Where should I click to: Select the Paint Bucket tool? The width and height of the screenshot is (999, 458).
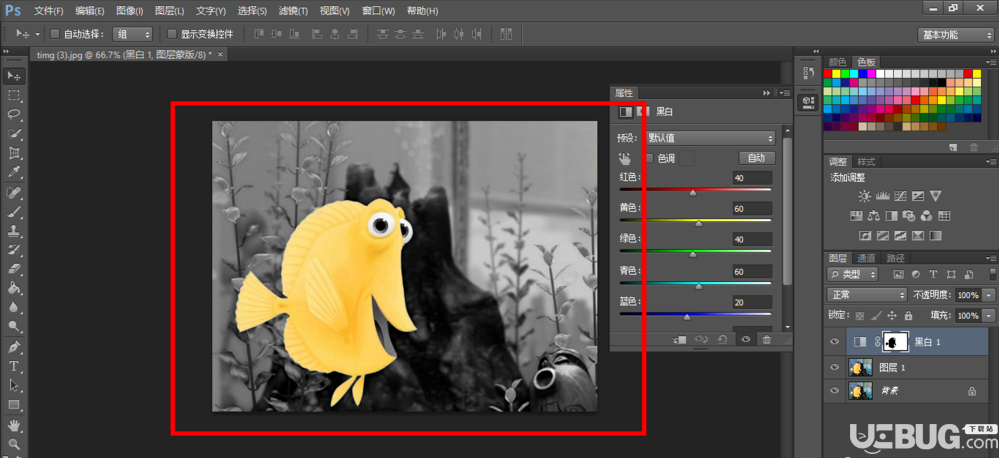tap(13, 288)
